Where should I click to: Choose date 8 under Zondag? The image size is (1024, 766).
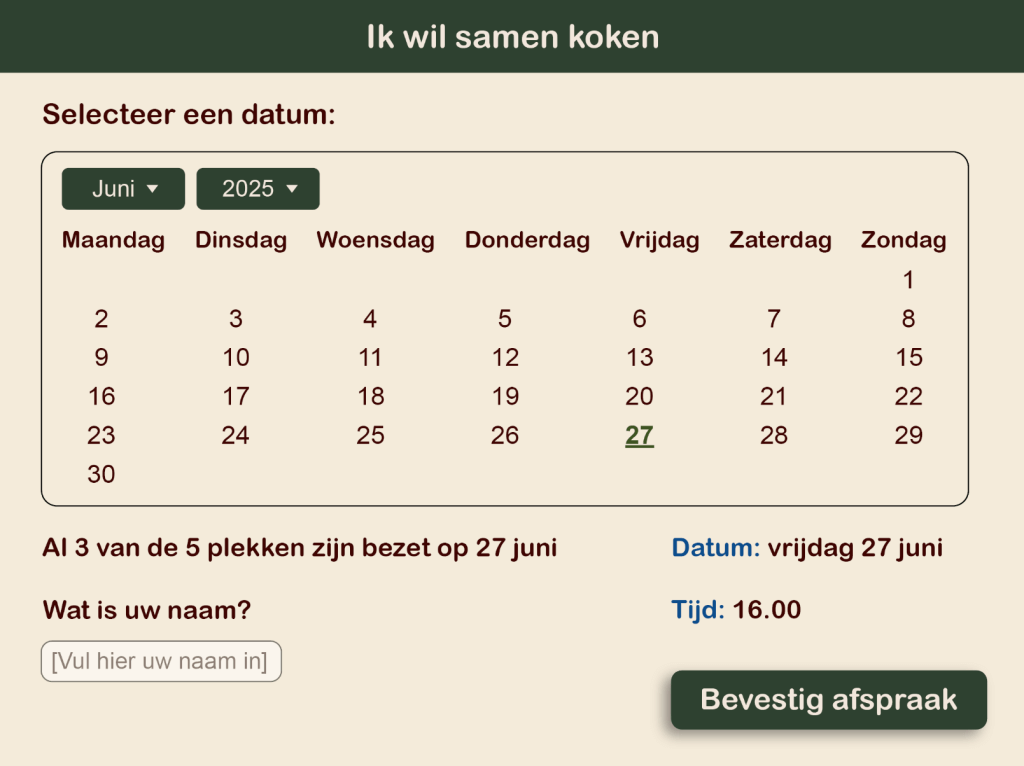click(908, 319)
